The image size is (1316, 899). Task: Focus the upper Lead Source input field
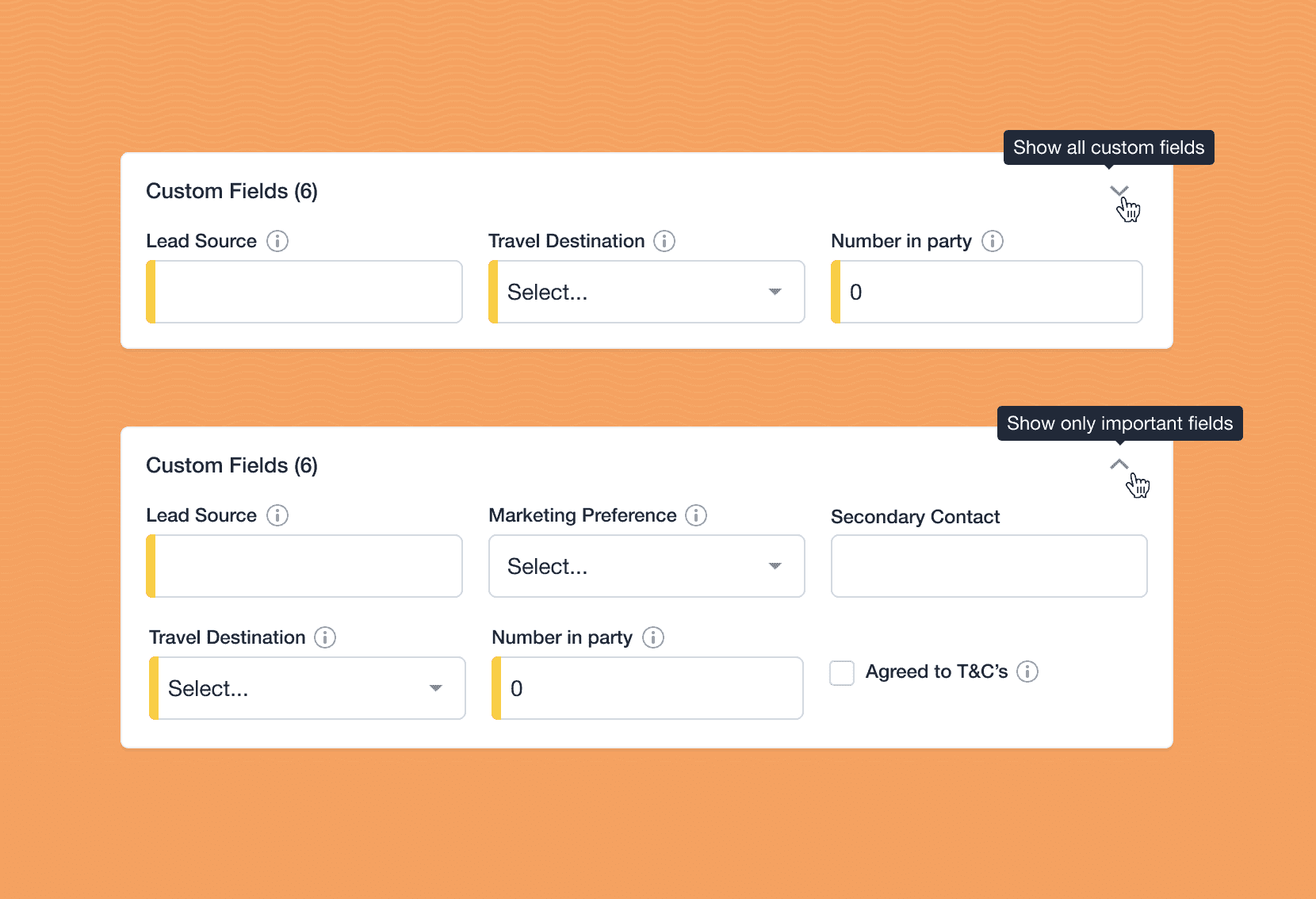tap(304, 292)
